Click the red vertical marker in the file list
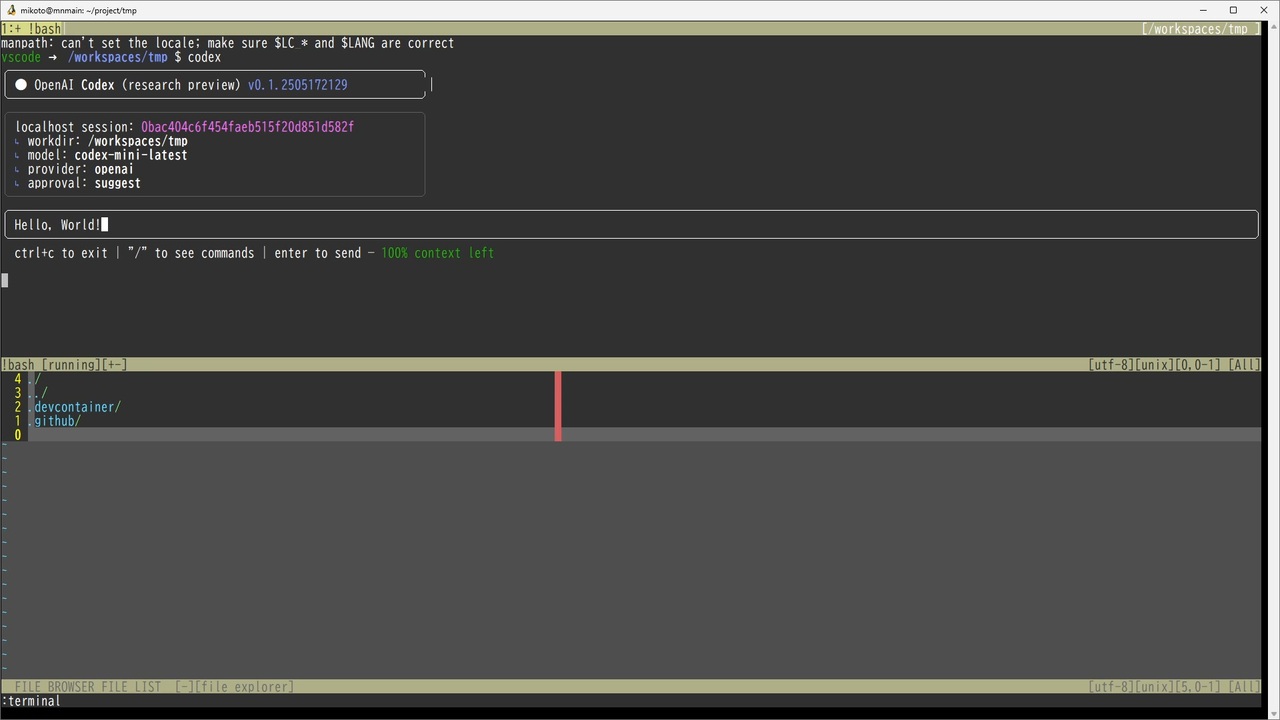 click(x=557, y=405)
